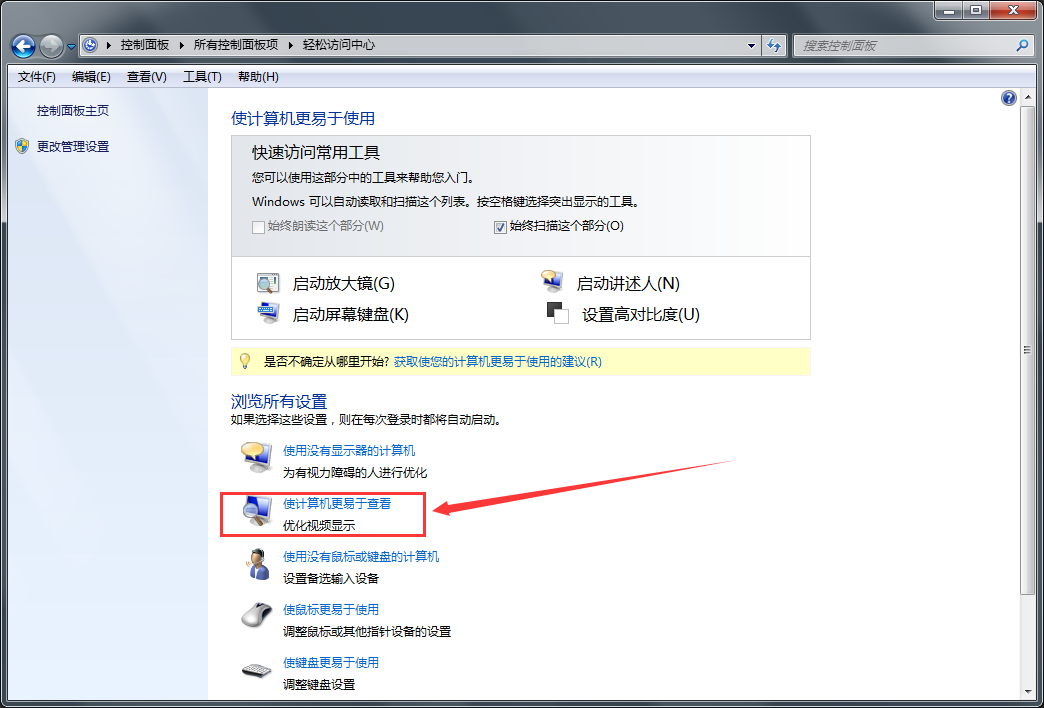Screen dimensions: 1044x708
Task: Click 调整鼠标或其他指针设备的设置 text
Action: 367,631
